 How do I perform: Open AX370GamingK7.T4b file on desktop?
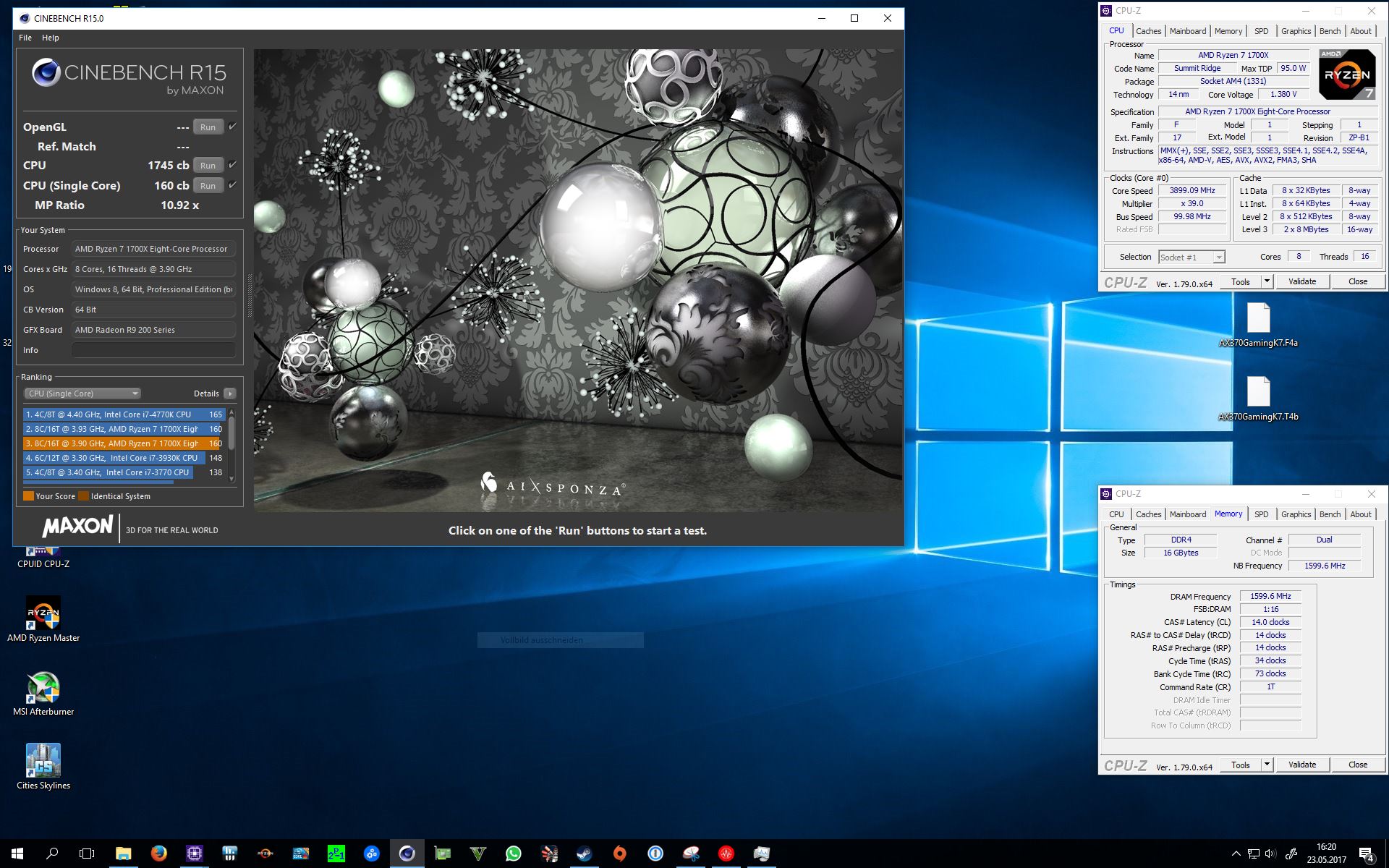(x=1258, y=393)
